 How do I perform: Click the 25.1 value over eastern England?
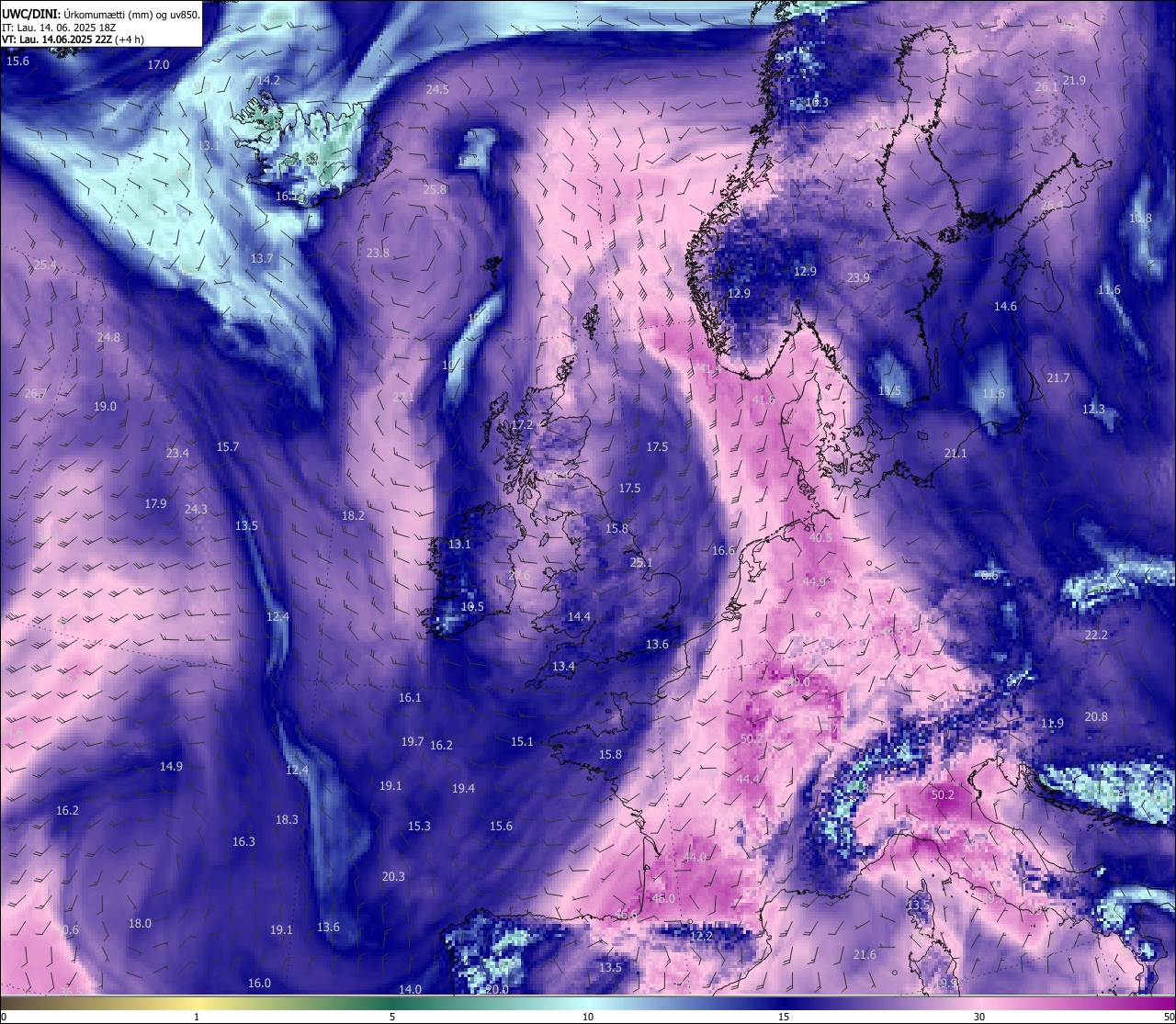tap(640, 563)
